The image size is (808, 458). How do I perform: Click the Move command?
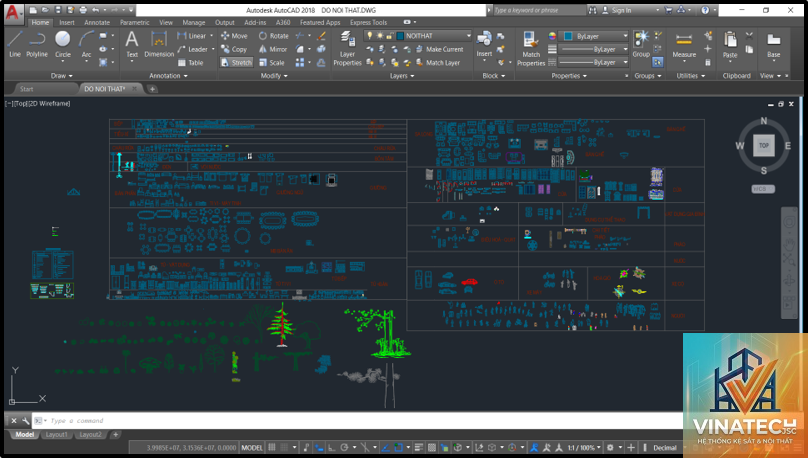[x=234, y=36]
